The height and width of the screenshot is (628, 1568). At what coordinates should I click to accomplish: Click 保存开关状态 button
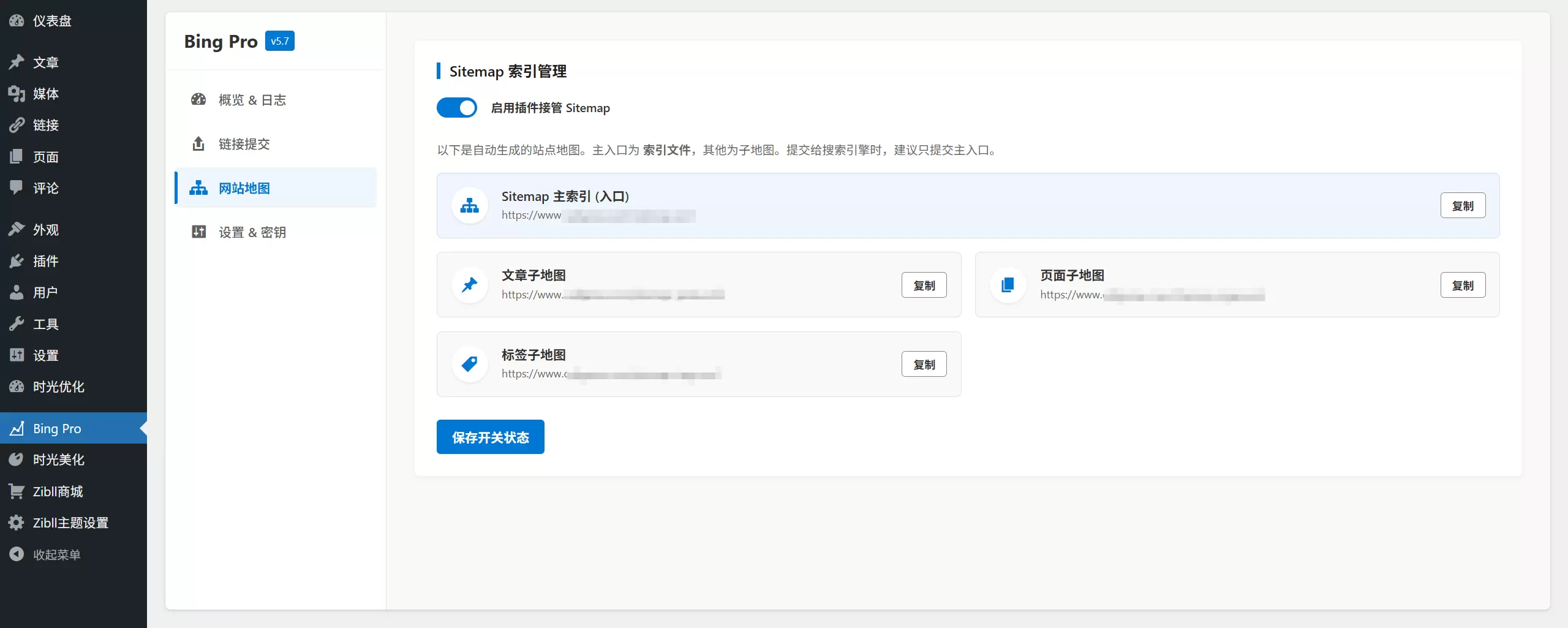[x=491, y=437]
